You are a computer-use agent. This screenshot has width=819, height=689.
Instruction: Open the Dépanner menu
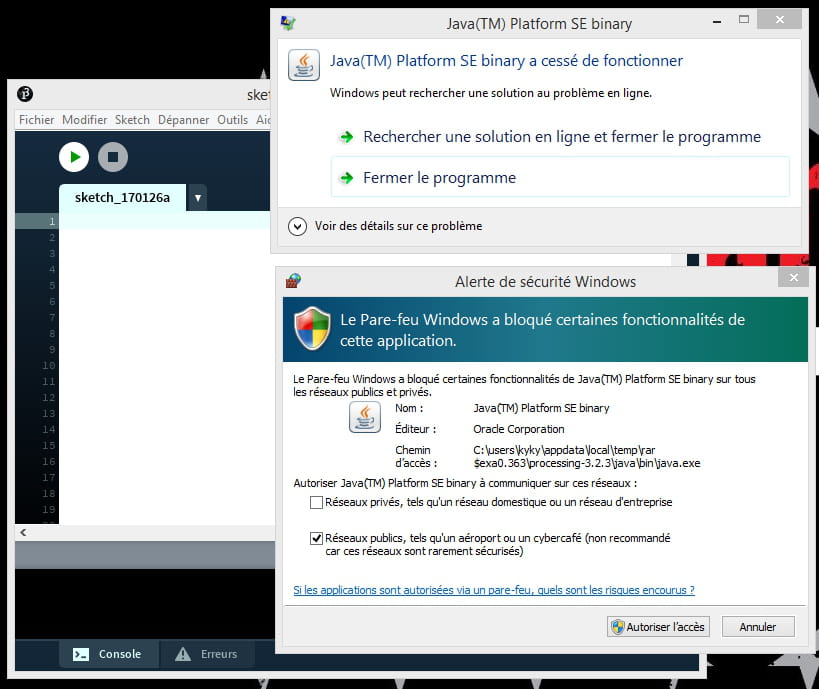pyautogui.click(x=183, y=120)
